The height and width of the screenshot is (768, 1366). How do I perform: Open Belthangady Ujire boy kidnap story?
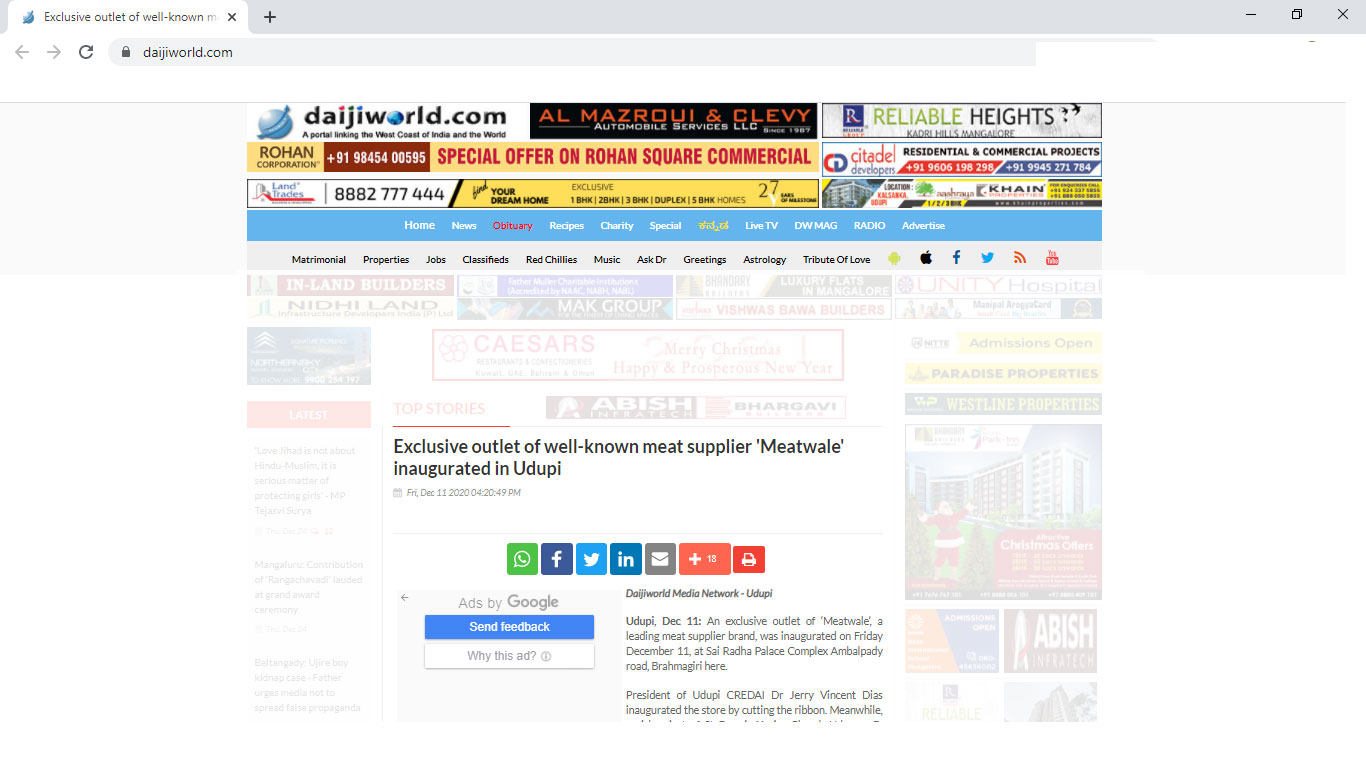307,685
